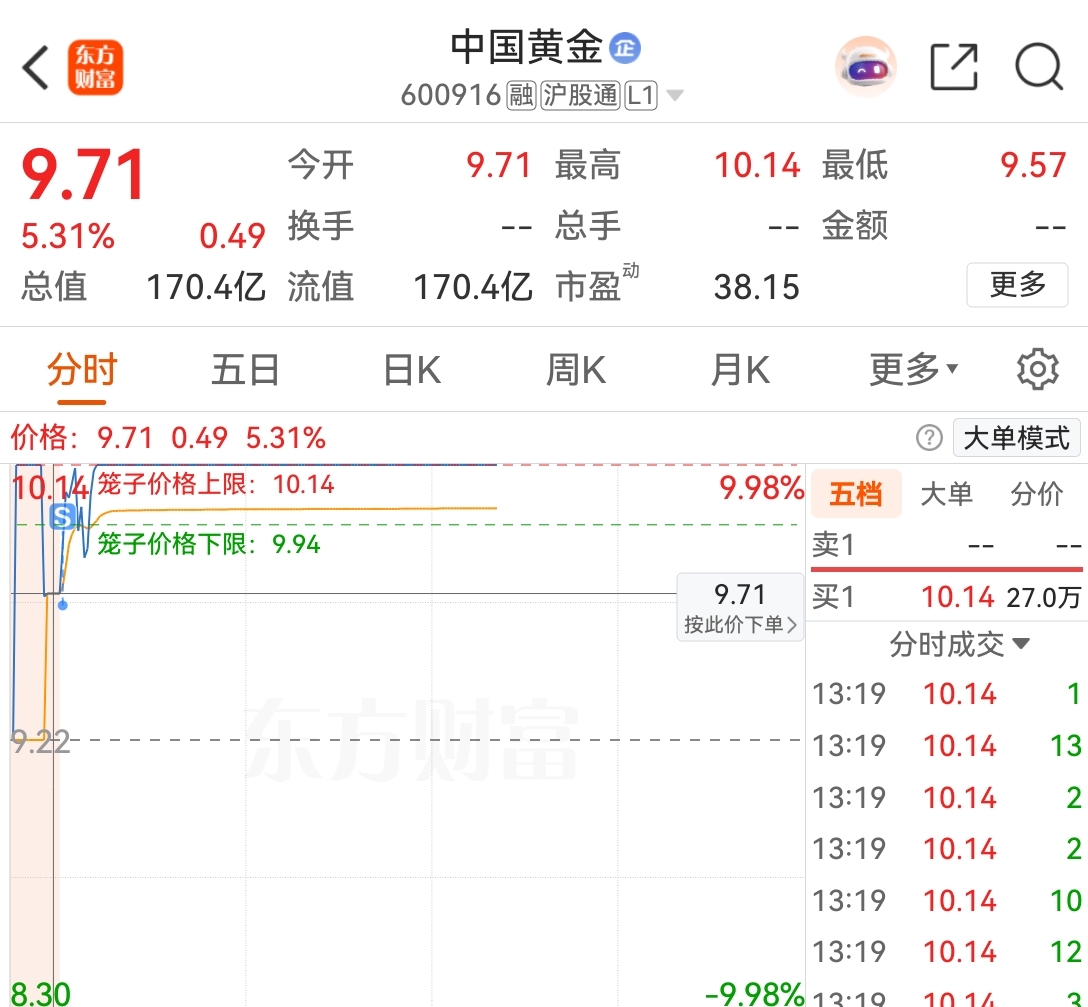Open the 月K tab
Screen dimensions: 1088x1007
tap(740, 369)
